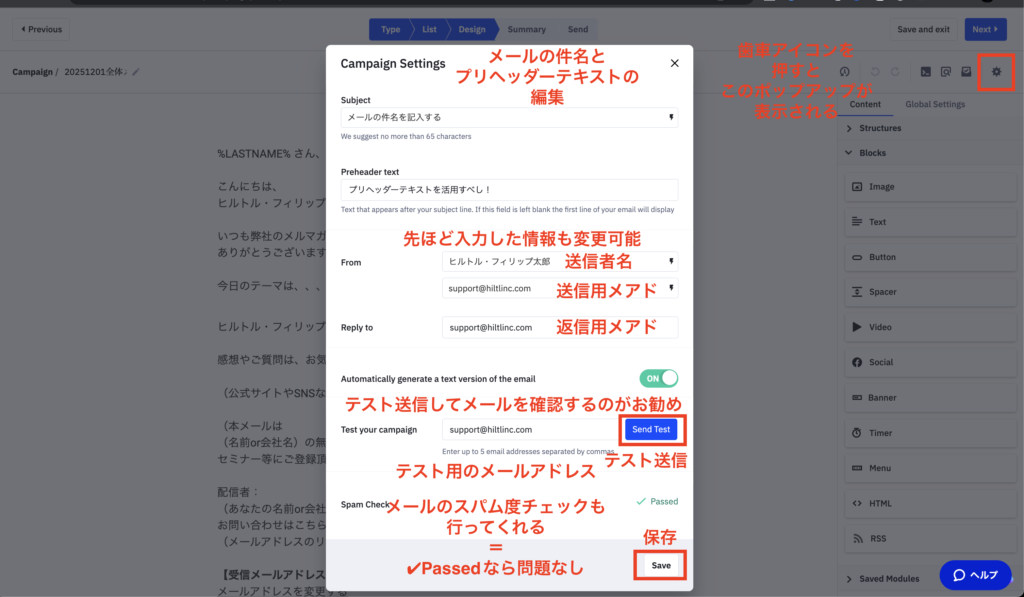Switch to the Content tab
The image size is (1024, 597).
coord(865,105)
